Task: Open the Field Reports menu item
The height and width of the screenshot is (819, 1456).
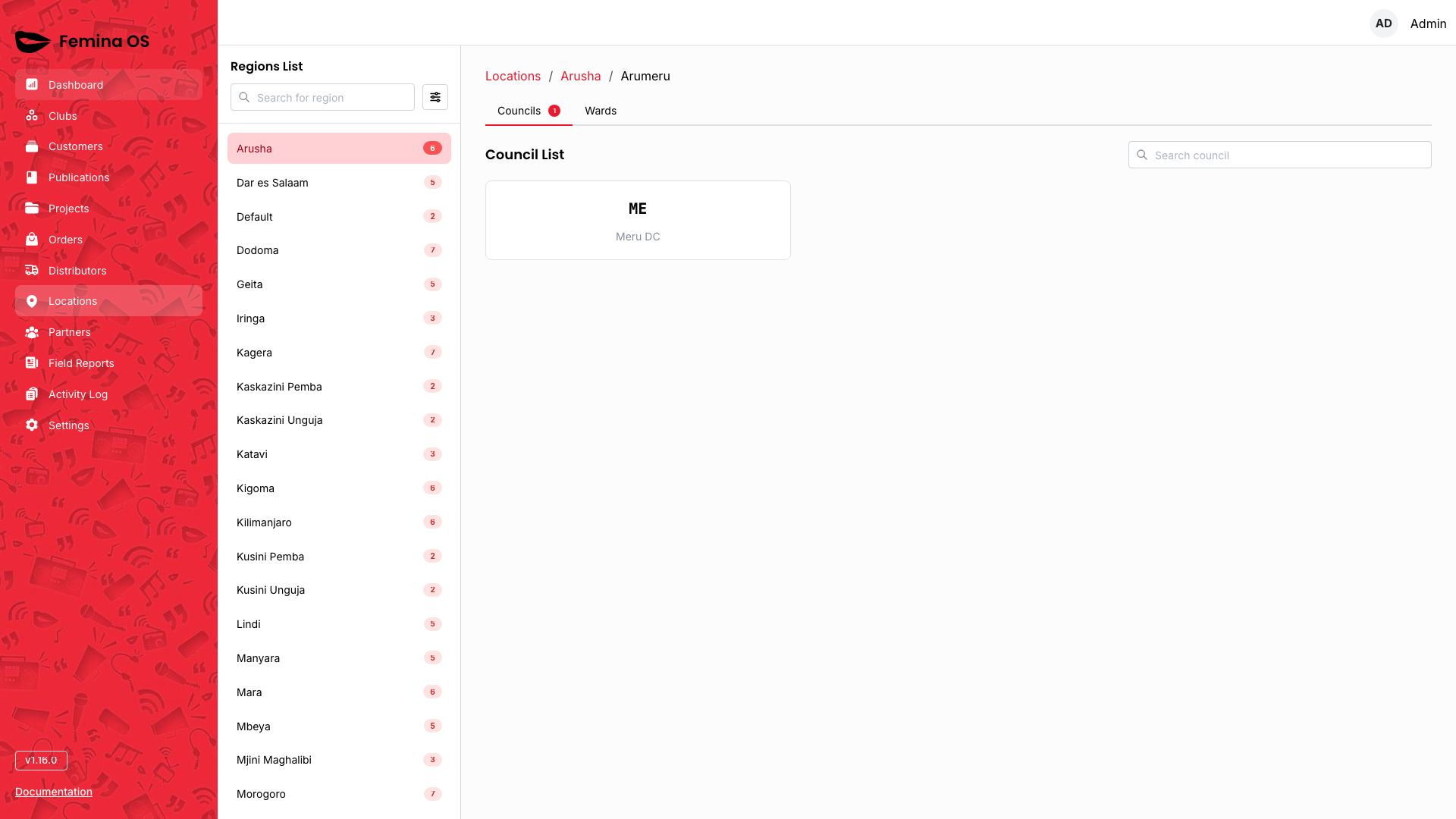Action: (x=108, y=362)
